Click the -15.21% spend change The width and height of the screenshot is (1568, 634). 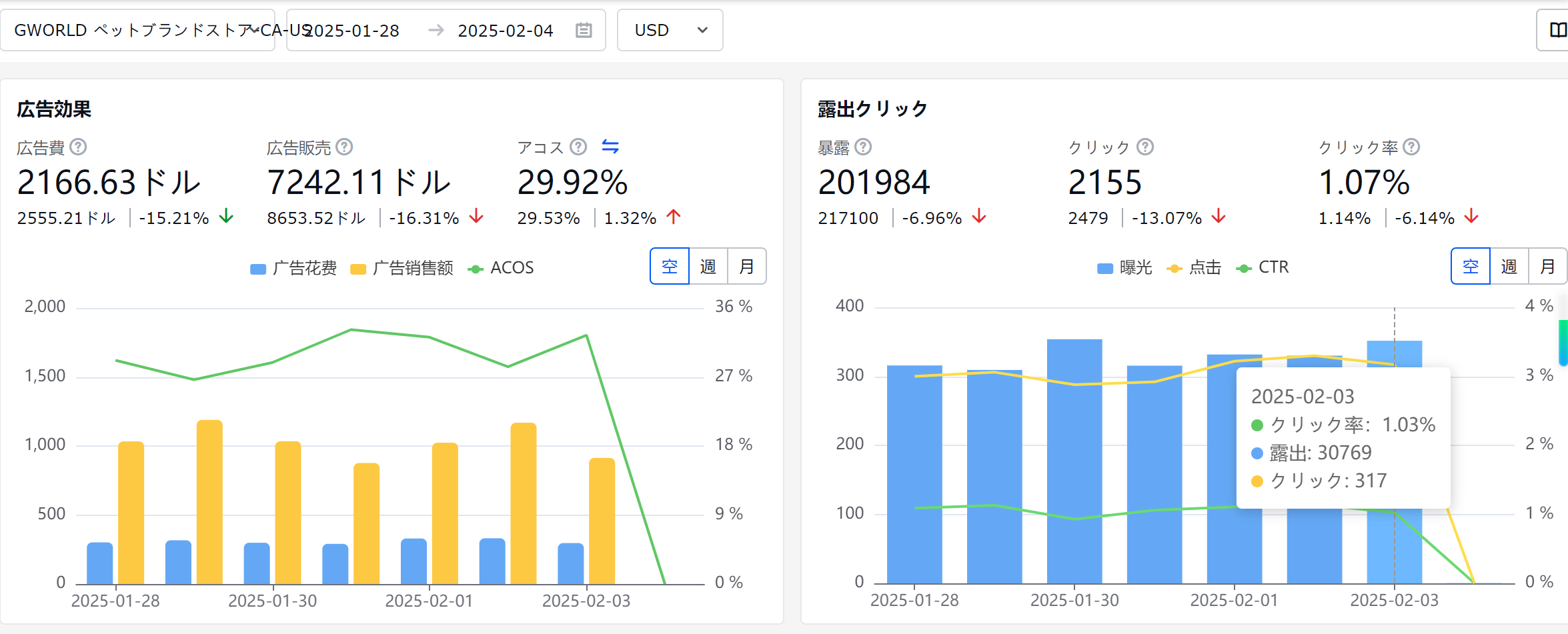point(174,218)
